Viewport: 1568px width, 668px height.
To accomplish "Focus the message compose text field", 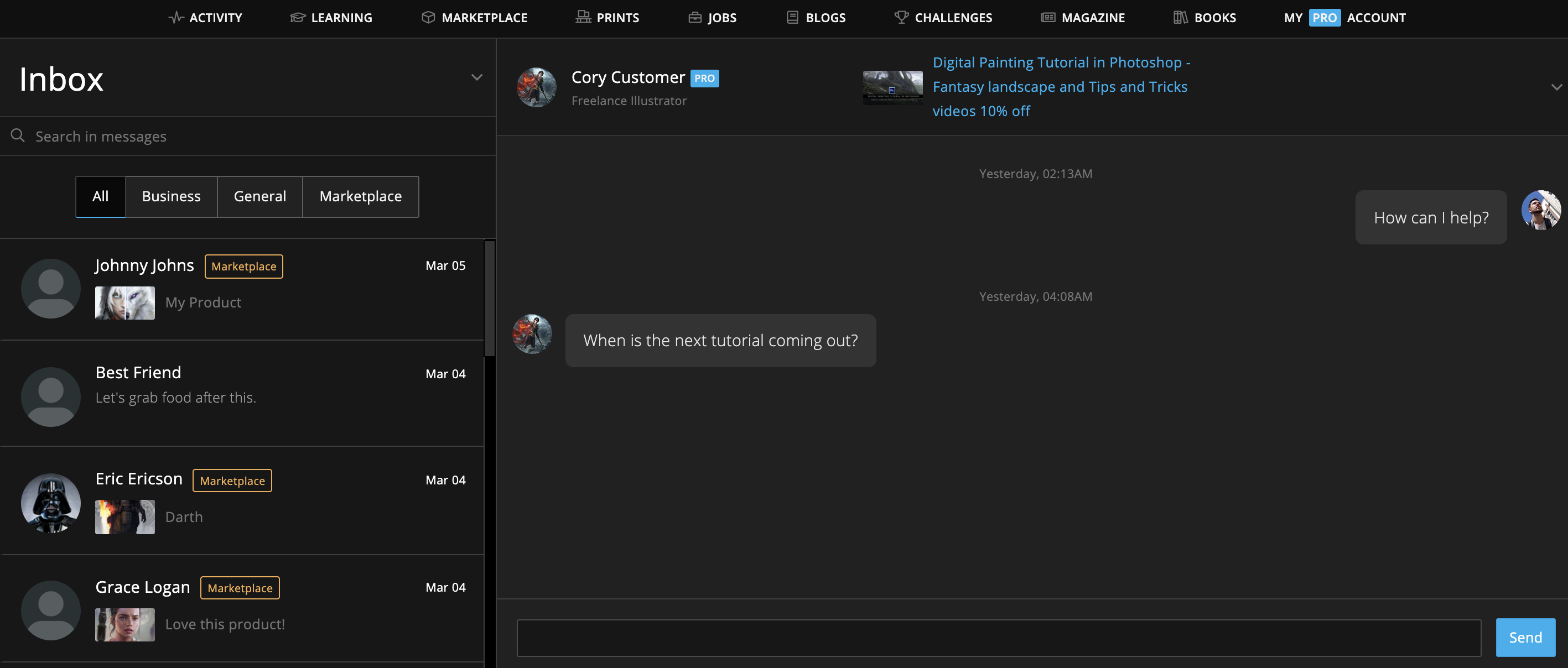I will pos(998,638).
